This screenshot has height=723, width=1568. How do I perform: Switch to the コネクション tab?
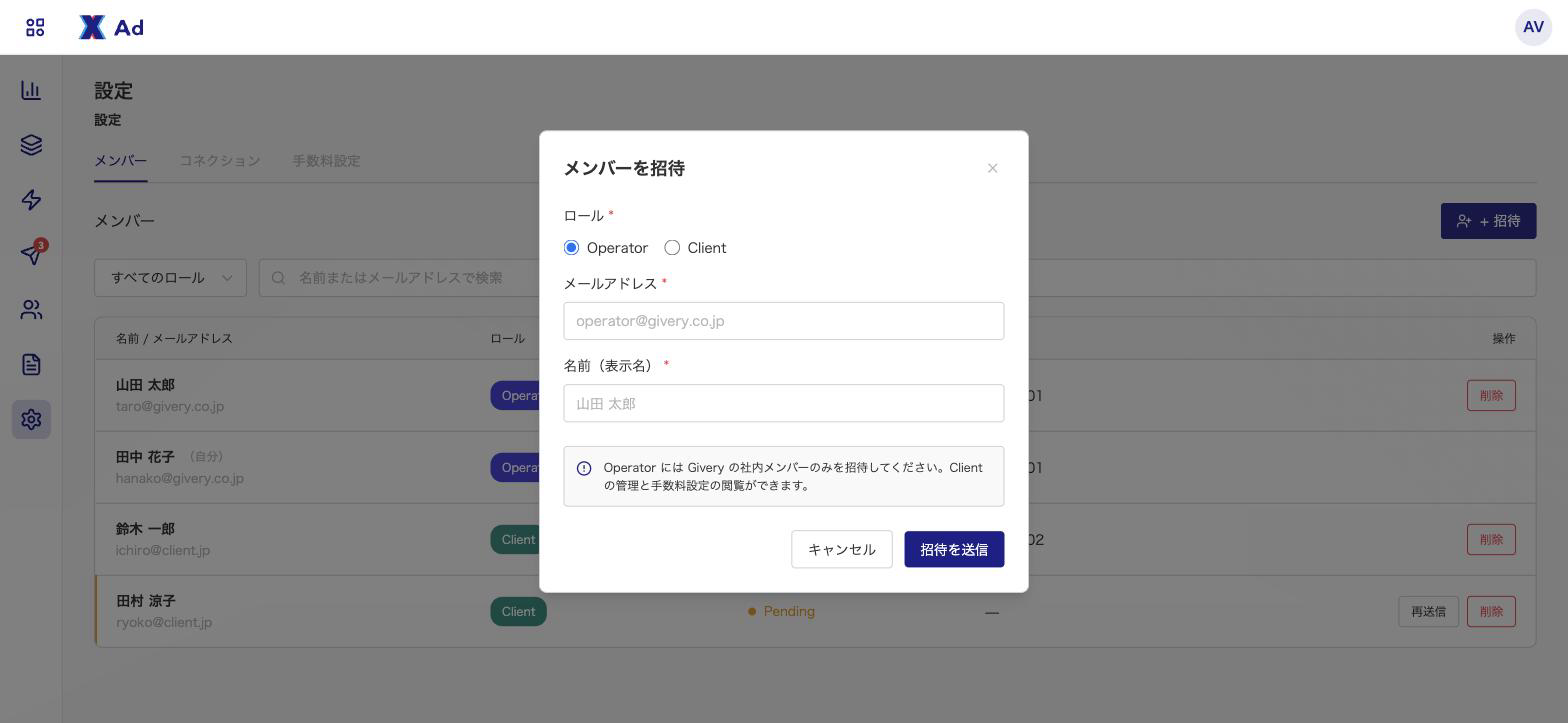[x=220, y=161]
